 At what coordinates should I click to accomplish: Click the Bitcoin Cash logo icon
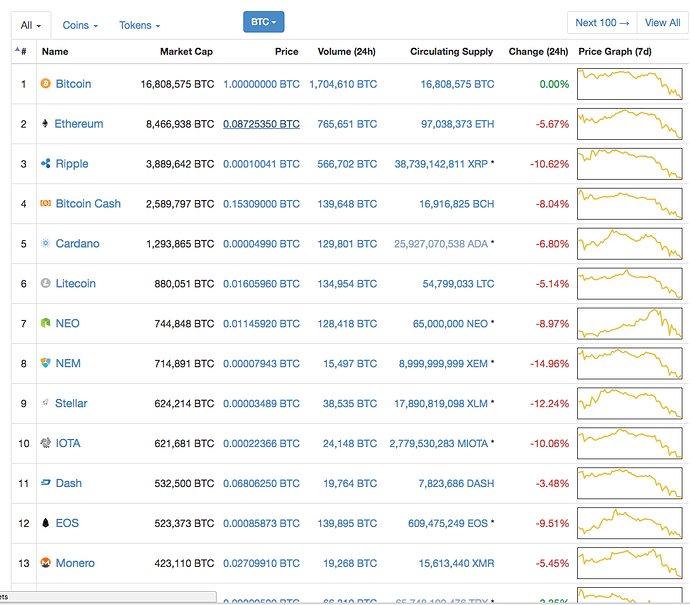pyautogui.click(x=45, y=203)
